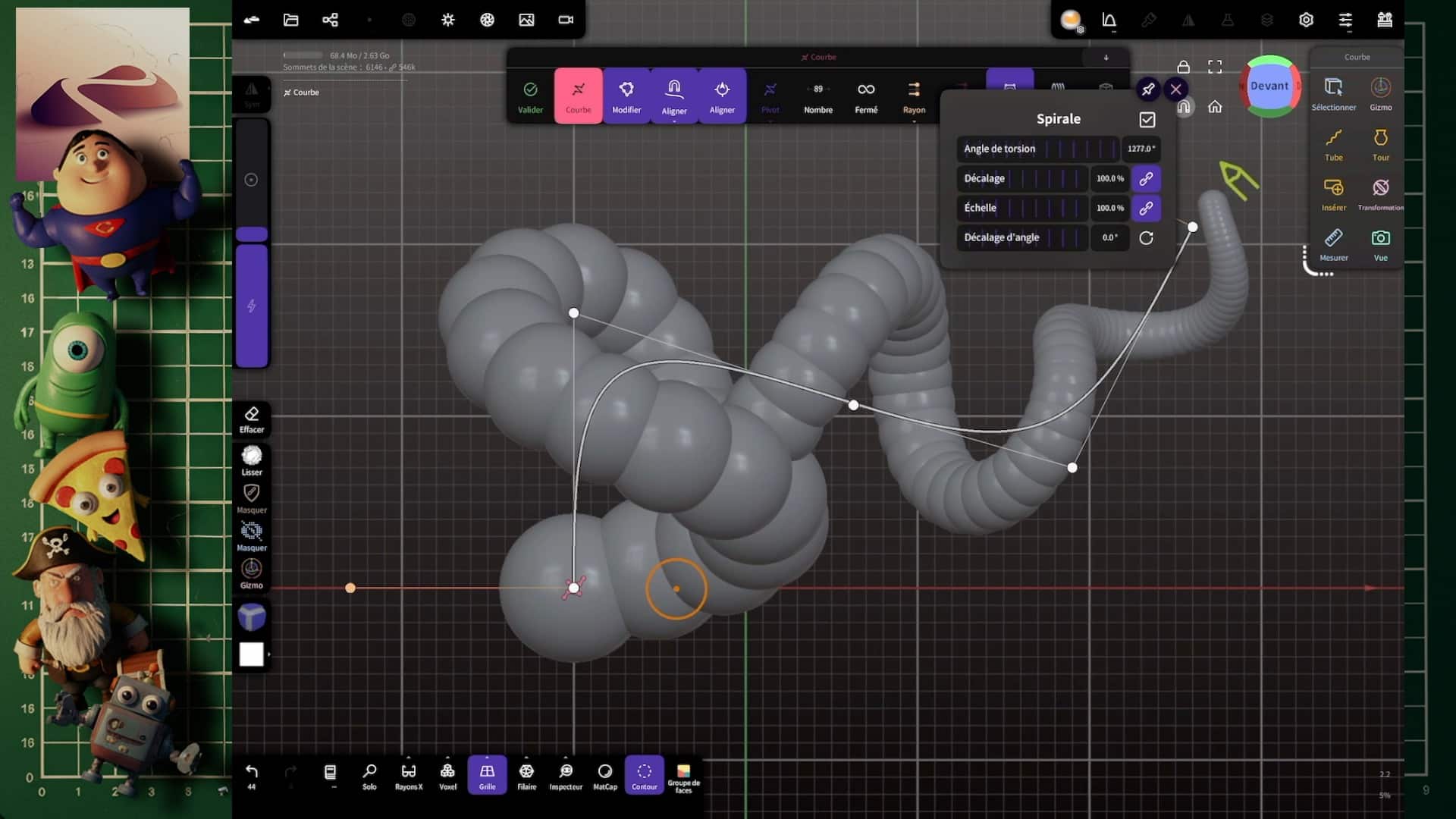Expand the color swatch side arrow
Viewport: 1456px width, 819px height.
268,654
